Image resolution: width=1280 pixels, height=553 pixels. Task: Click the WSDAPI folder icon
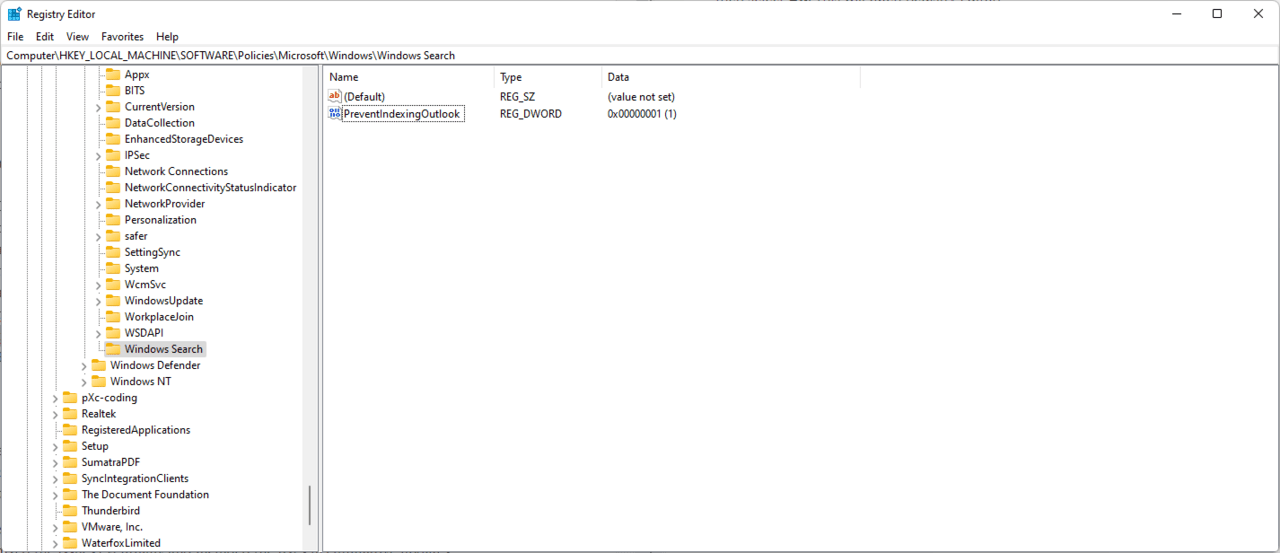coord(112,333)
